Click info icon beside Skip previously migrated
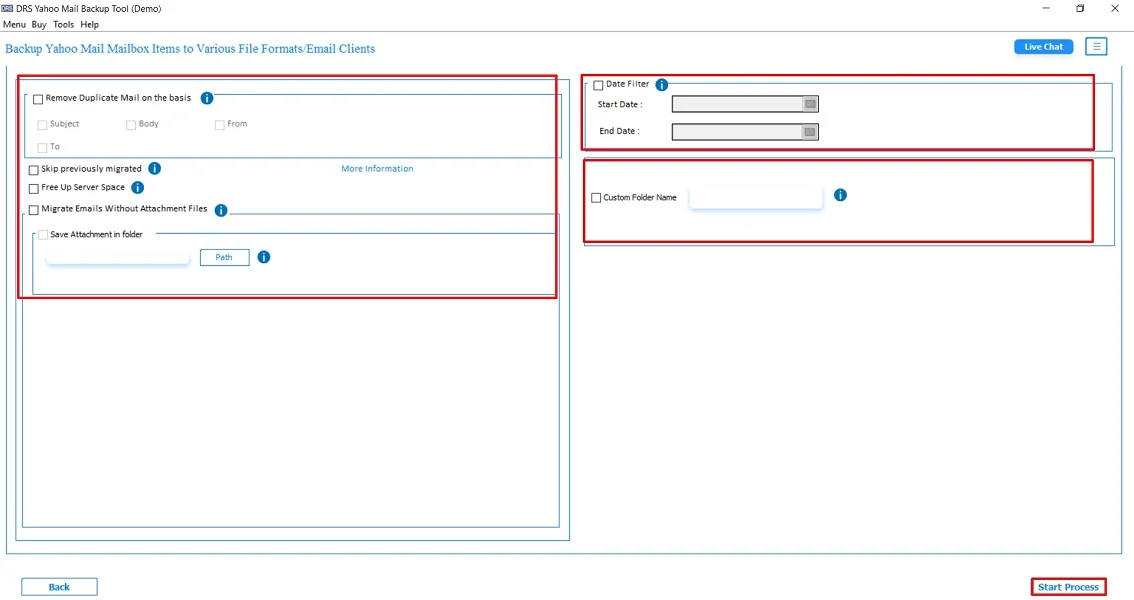Screen dimensions: 1134x600 [x=155, y=168]
